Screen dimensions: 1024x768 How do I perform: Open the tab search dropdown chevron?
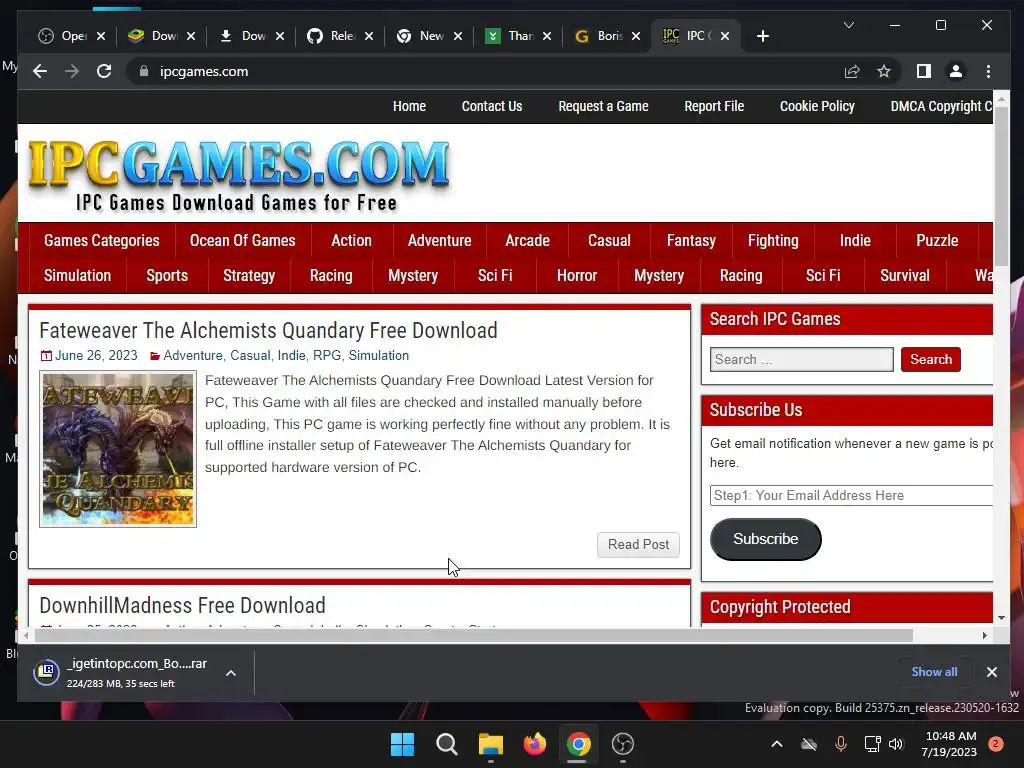(x=849, y=25)
